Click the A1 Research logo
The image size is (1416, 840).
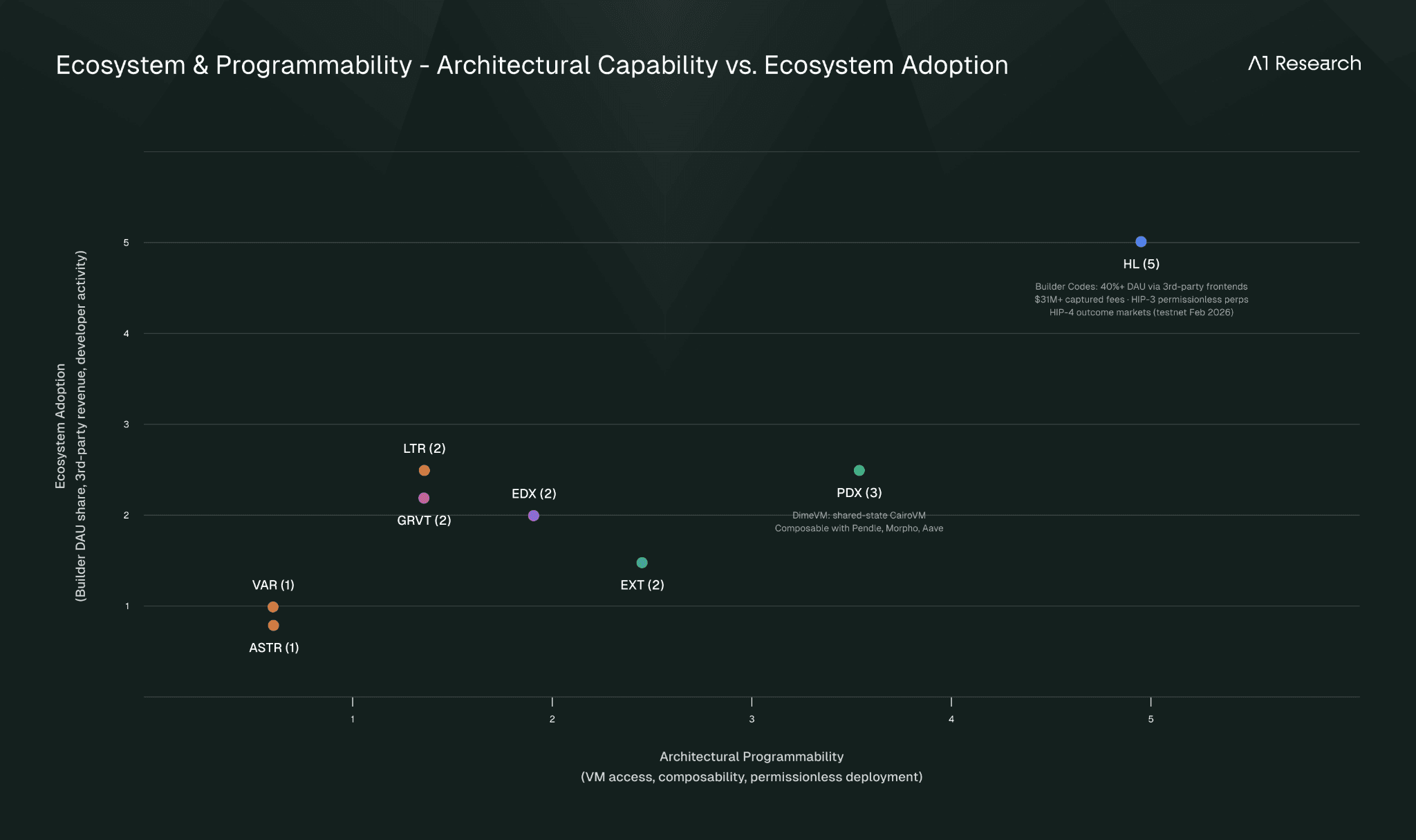click(x=1304, y=64)
